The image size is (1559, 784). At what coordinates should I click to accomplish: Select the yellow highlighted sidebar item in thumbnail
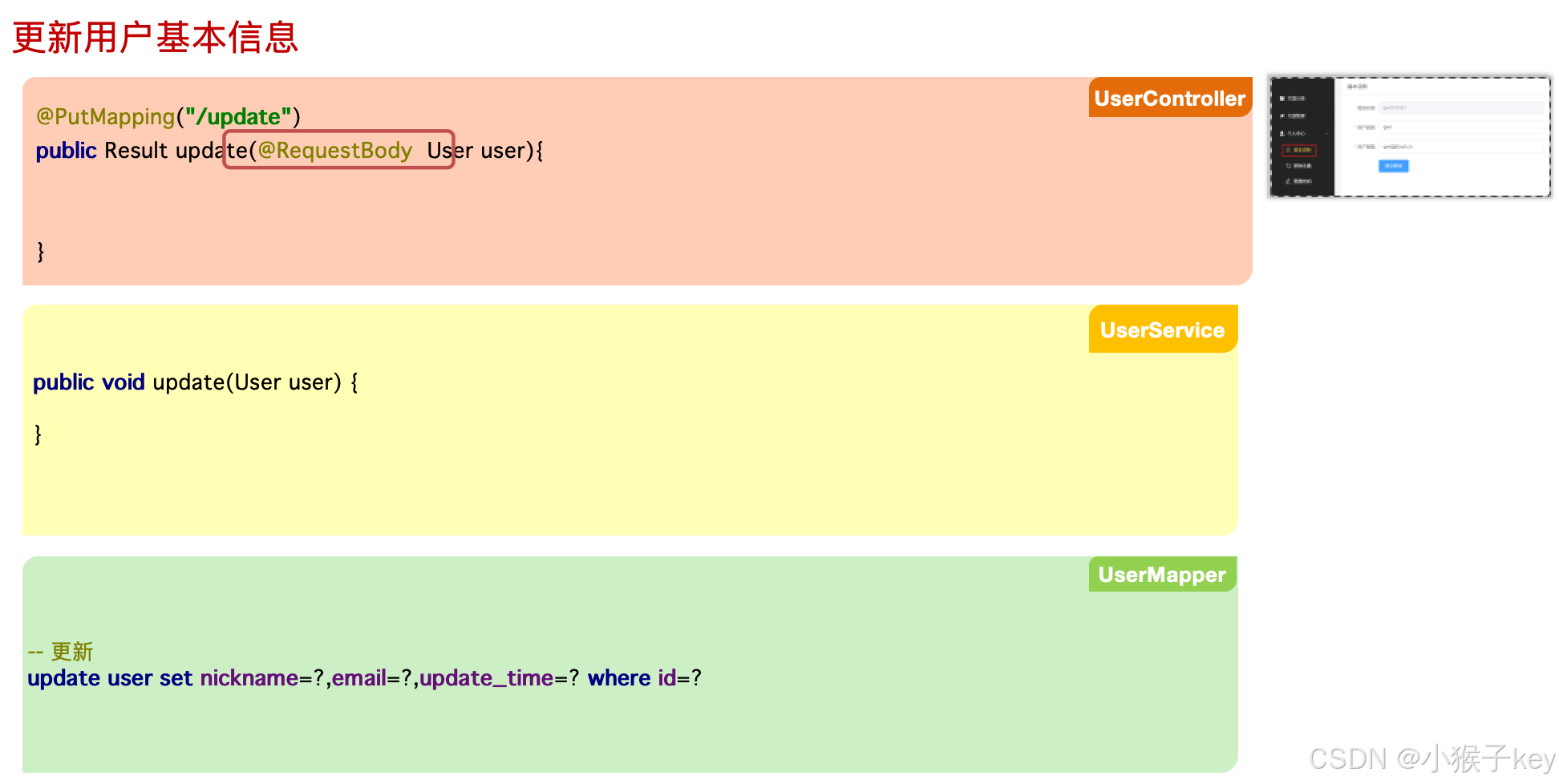coord(1298,150)
